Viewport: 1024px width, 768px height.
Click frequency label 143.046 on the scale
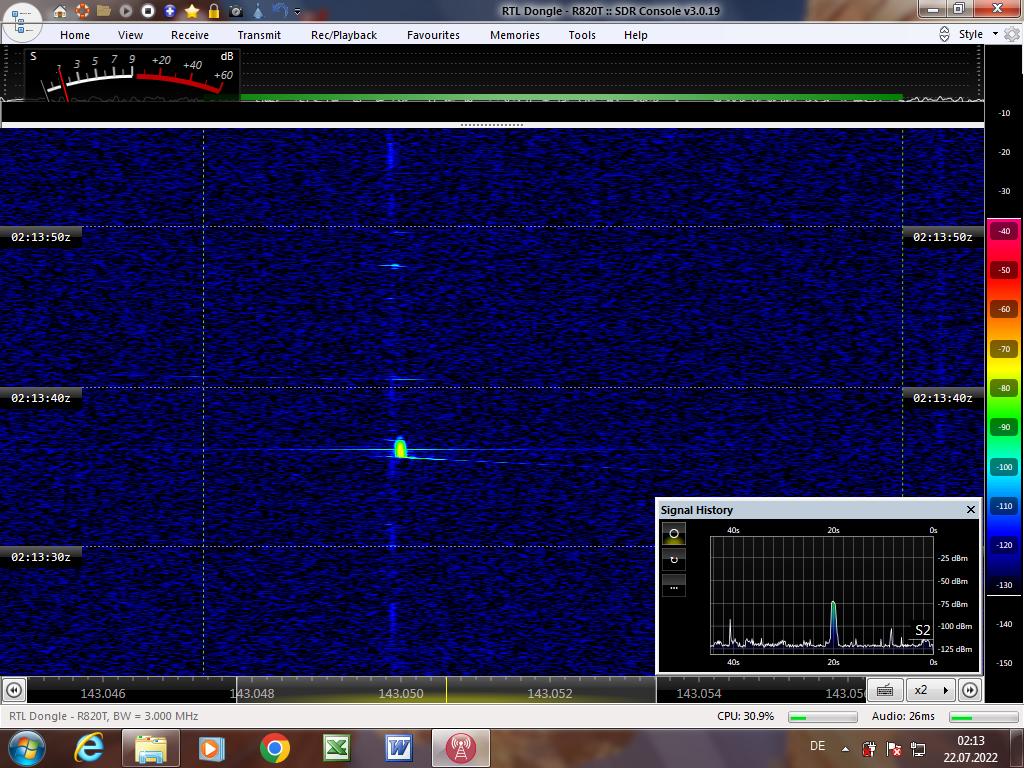coord(103,694)
